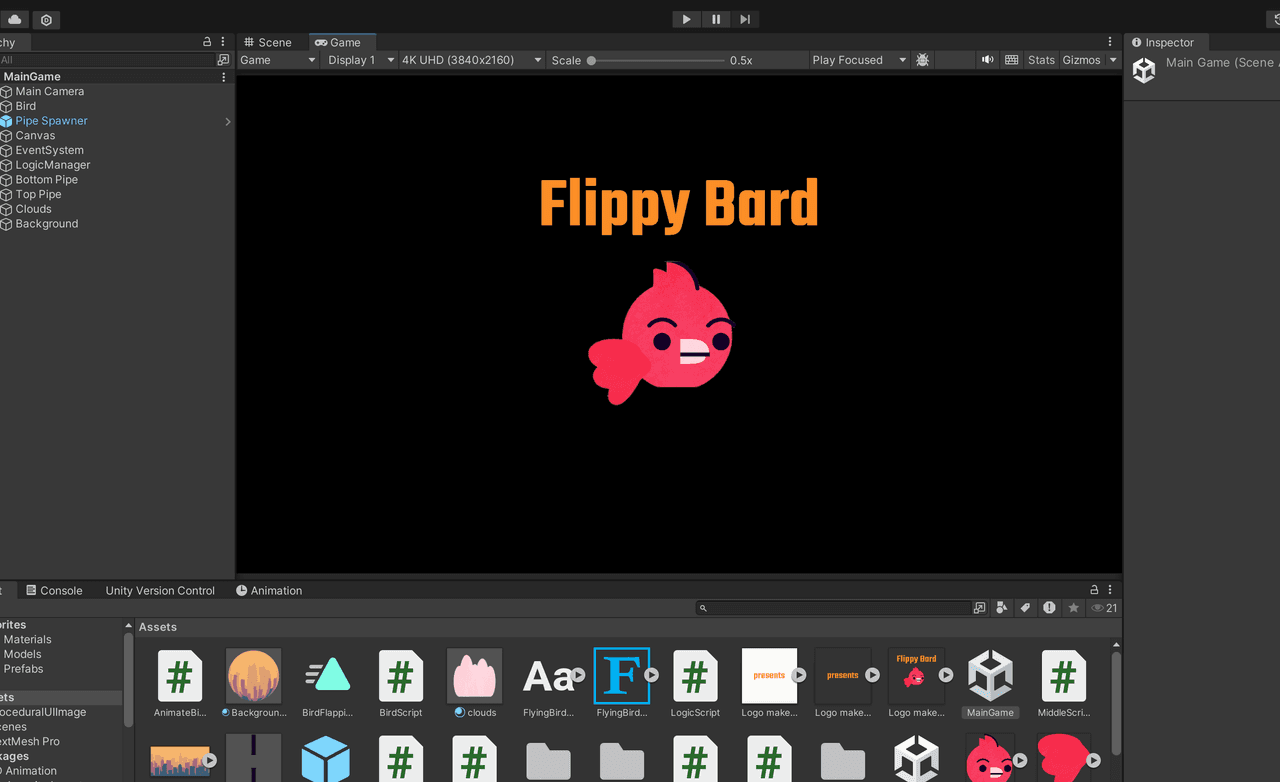The image size is (1280, 782).
Task: Toggle the Stats overlay button
Action: (1041, 60)
